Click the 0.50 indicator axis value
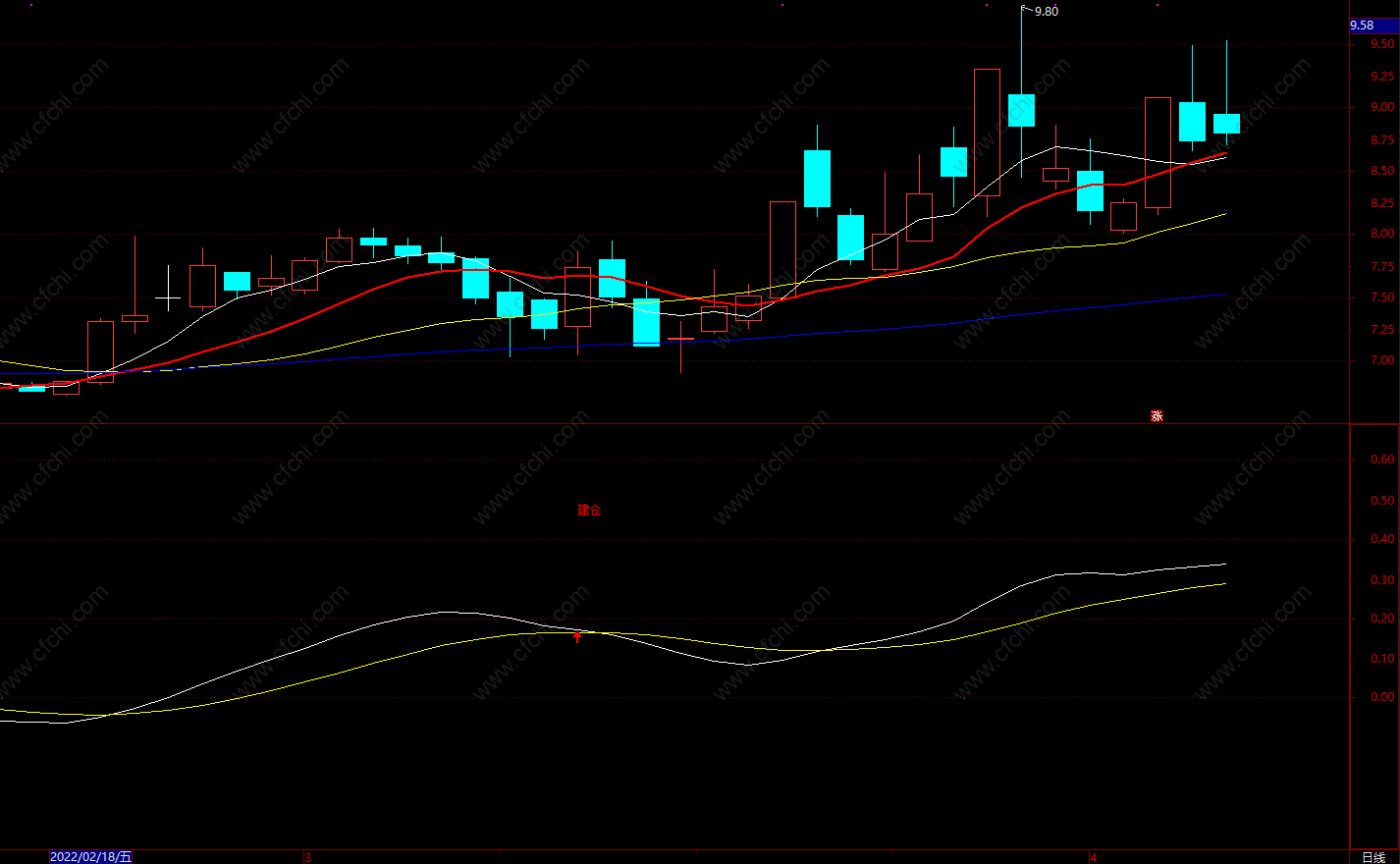Screen dimensions: 1400x864 [x=1382, y=501]
